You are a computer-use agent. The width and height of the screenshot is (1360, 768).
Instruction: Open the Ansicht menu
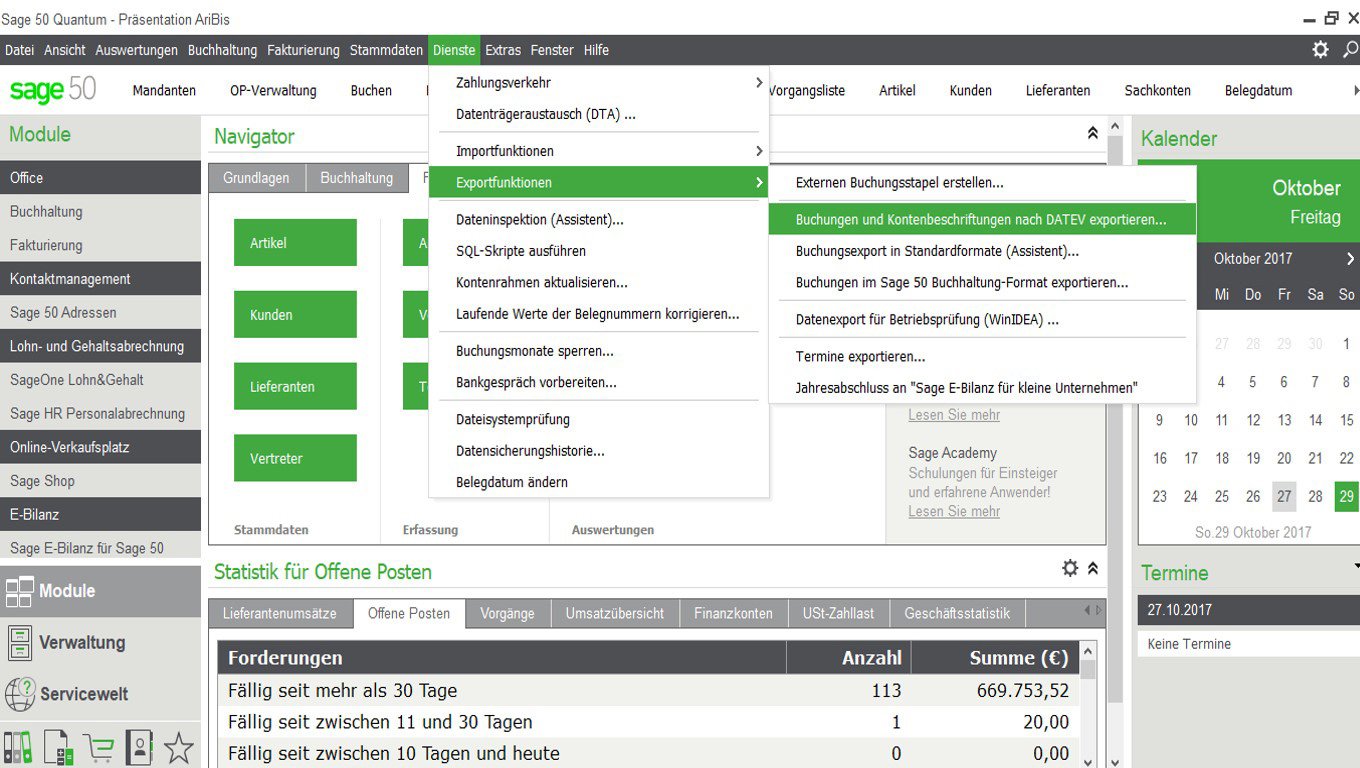[x=65, y=50]
